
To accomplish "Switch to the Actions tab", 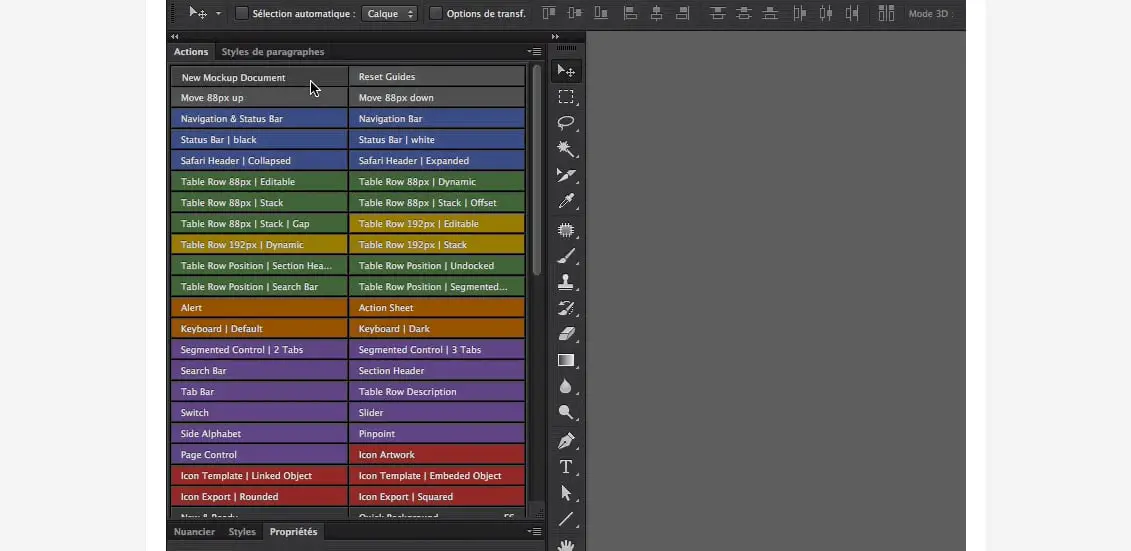I will click(x=191, y=52).
